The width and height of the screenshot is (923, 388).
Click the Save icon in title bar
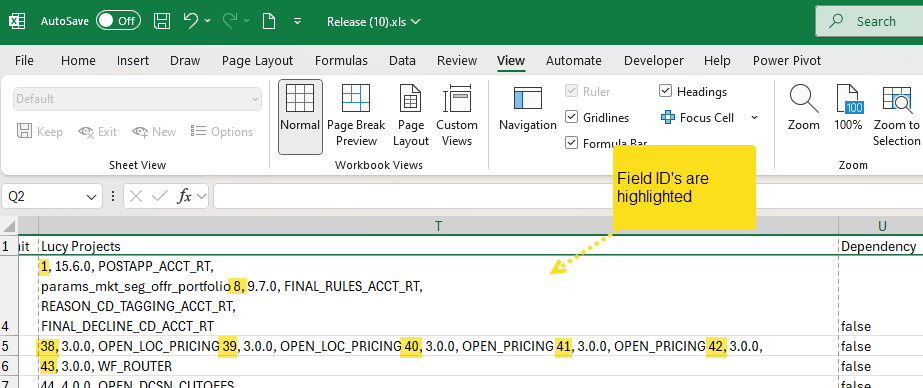coord(162,21)
